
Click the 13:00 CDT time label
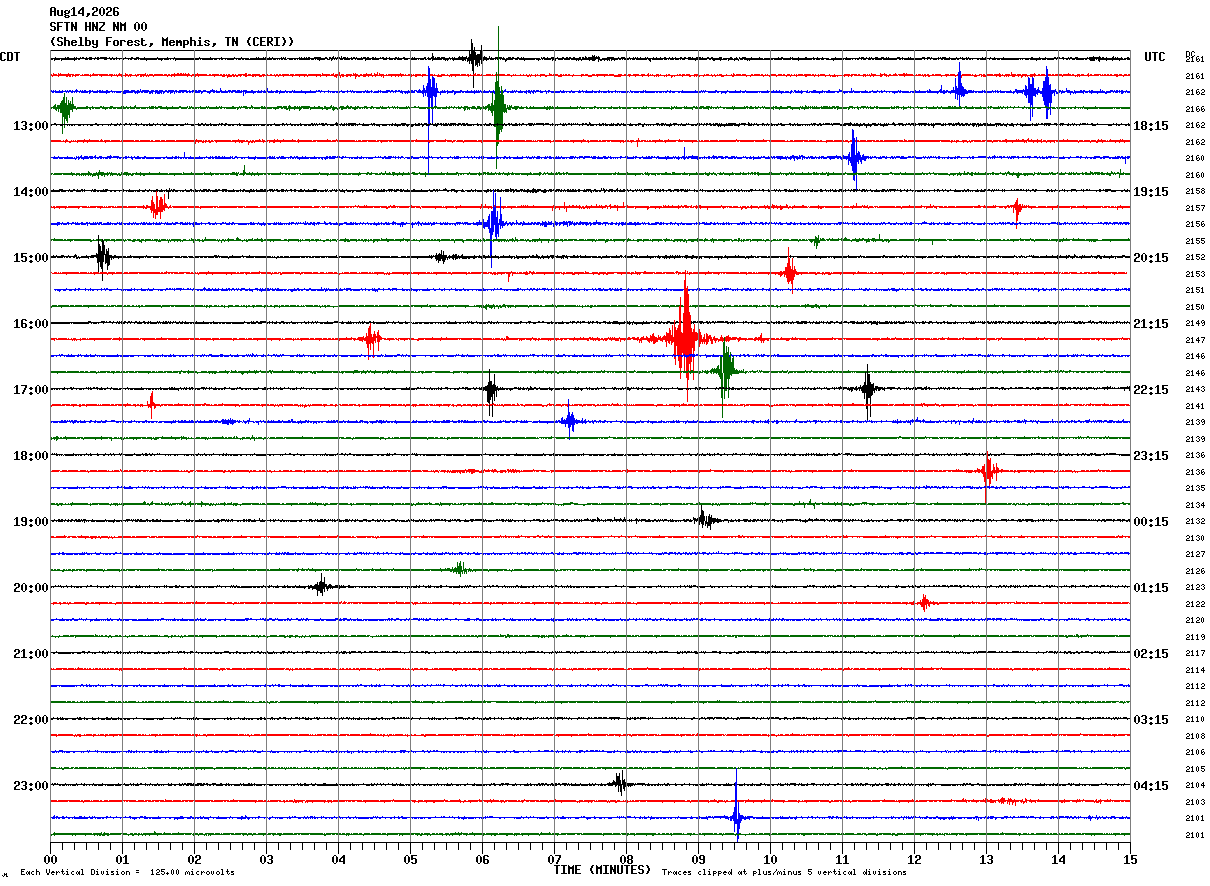click(x=30, y=125)
